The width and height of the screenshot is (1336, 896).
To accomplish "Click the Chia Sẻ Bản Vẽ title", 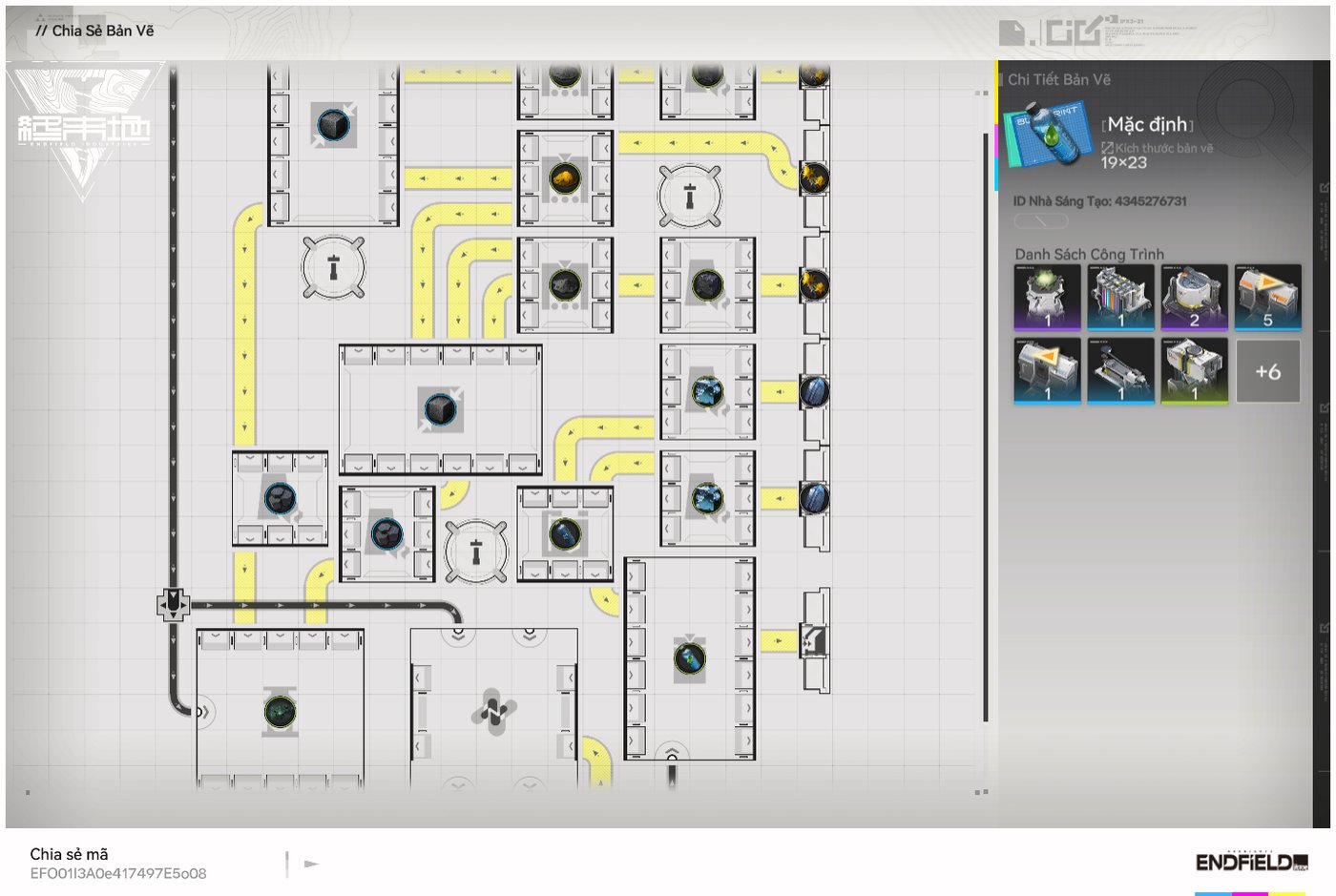I will [102, 31].
